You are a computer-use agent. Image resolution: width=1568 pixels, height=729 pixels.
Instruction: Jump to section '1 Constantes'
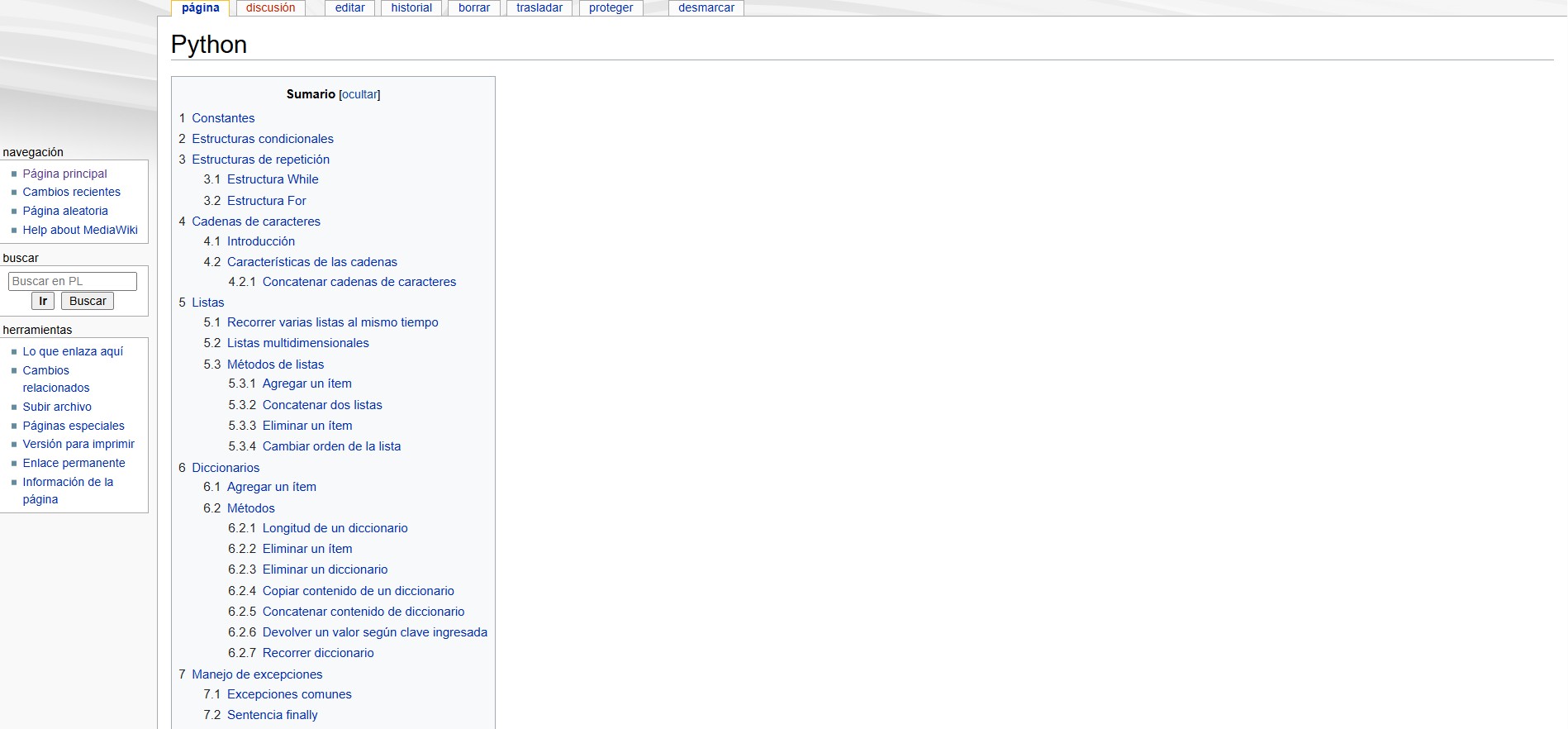point(216,118)
